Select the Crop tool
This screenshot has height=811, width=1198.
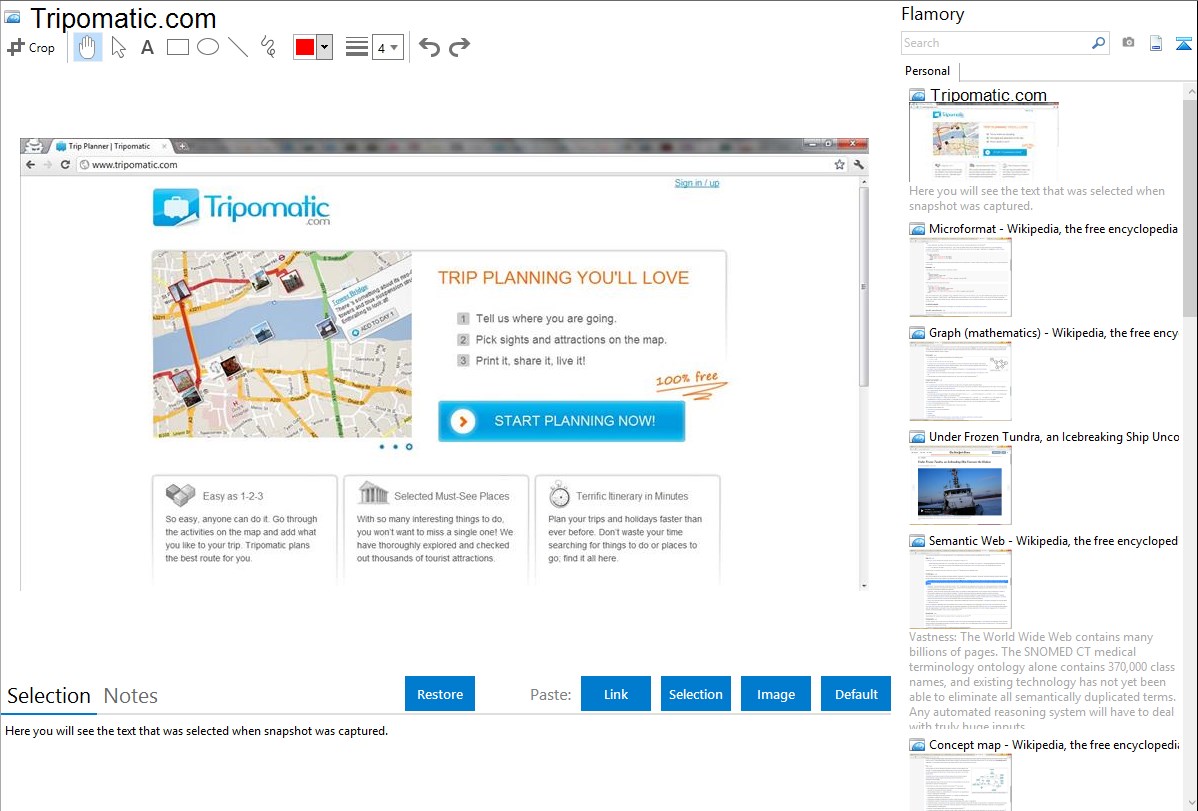(31, 47)
